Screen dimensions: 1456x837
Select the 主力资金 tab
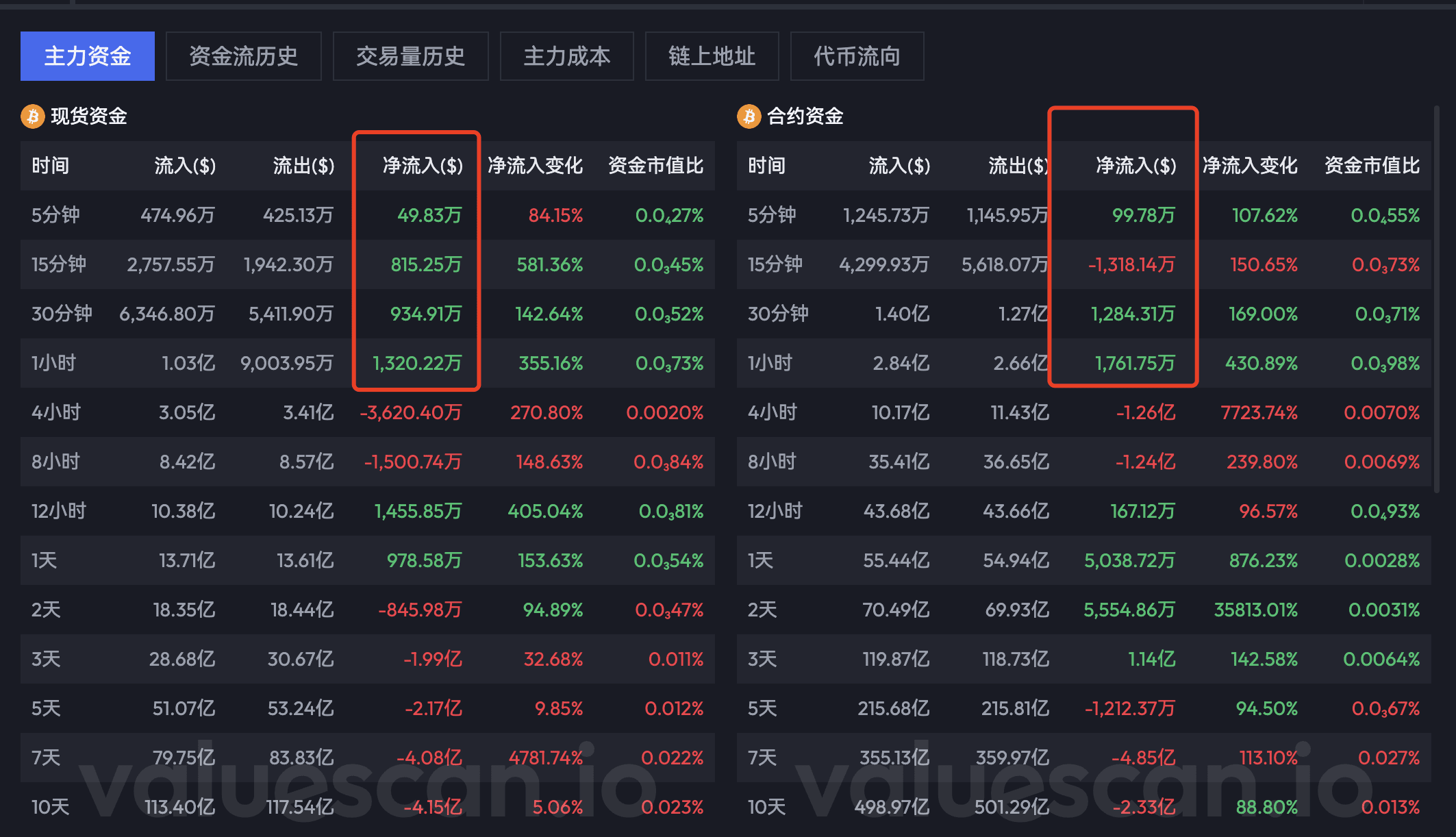pos(88,56)
